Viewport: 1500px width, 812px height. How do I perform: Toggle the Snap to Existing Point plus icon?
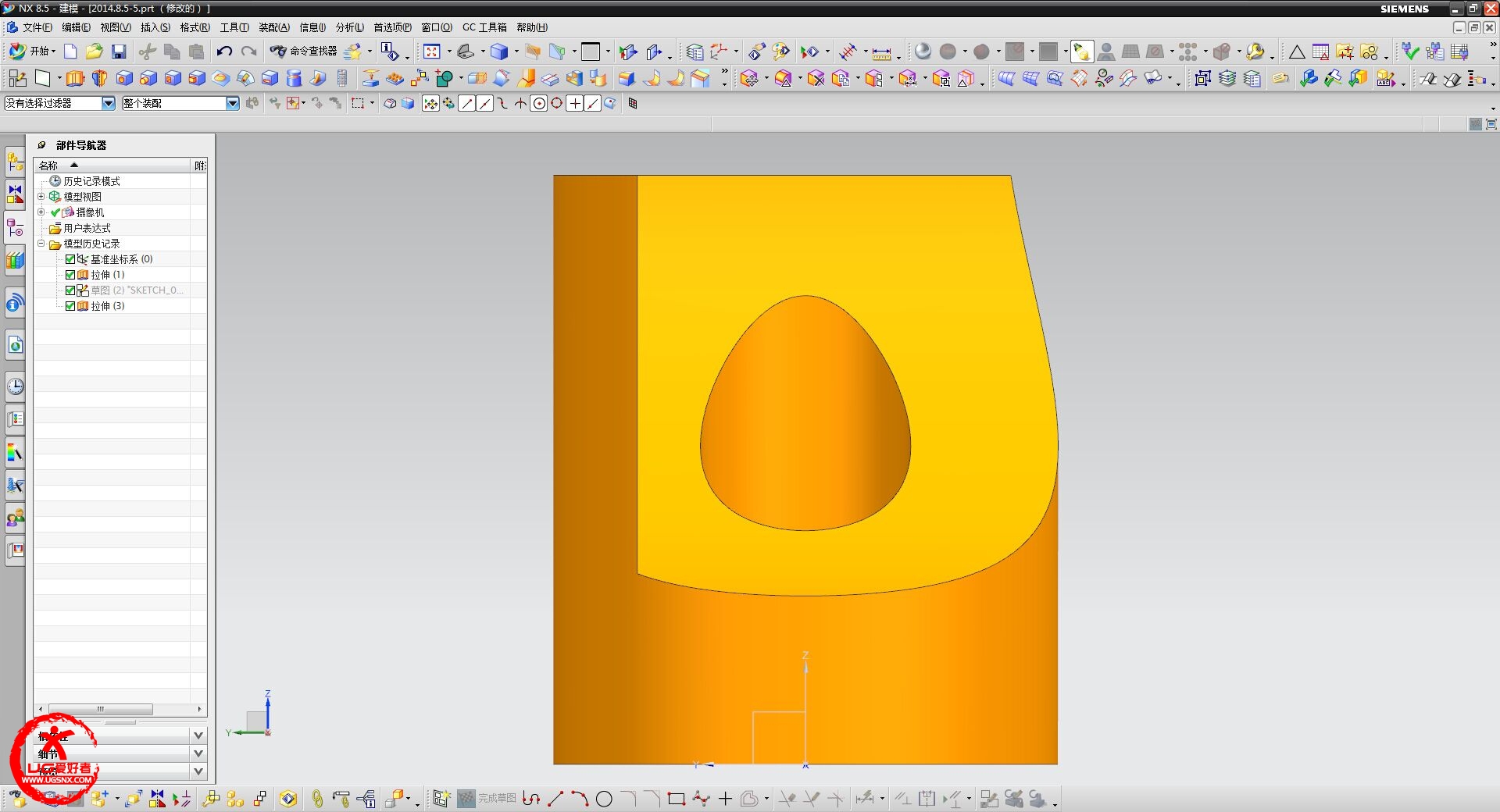(574, 104)
